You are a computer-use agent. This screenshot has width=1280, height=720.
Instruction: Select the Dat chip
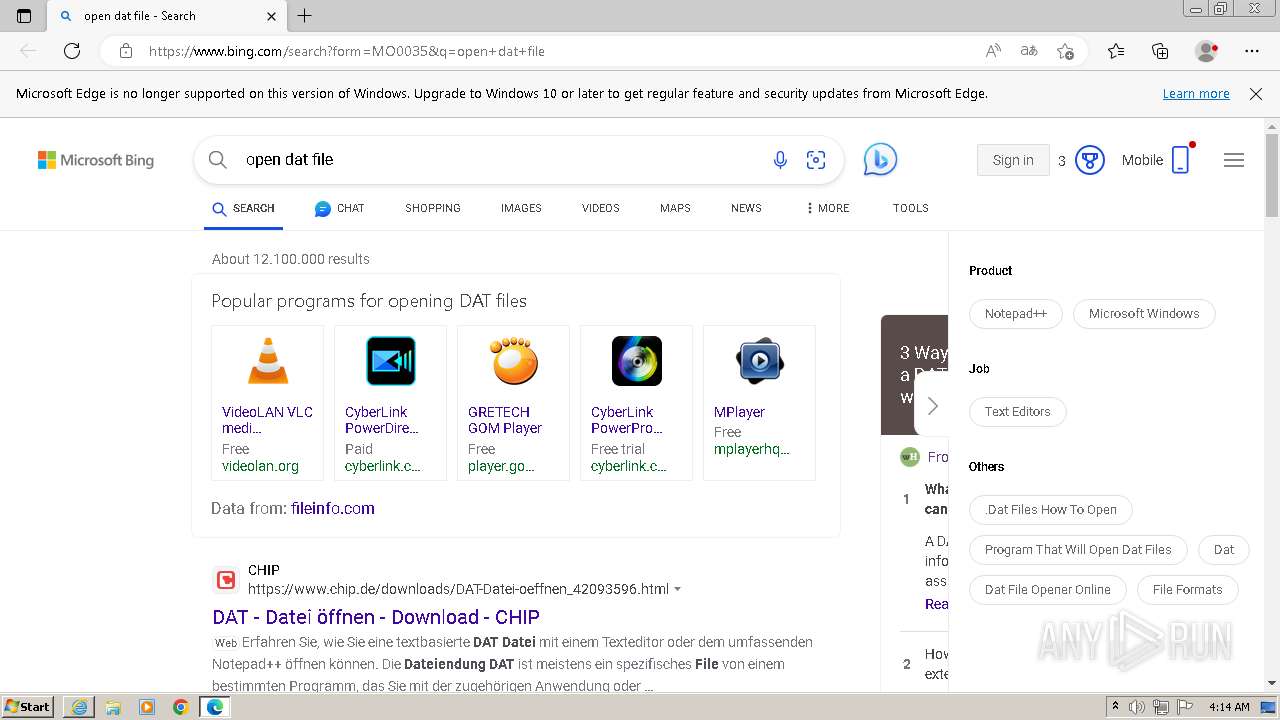[1224, 549]
